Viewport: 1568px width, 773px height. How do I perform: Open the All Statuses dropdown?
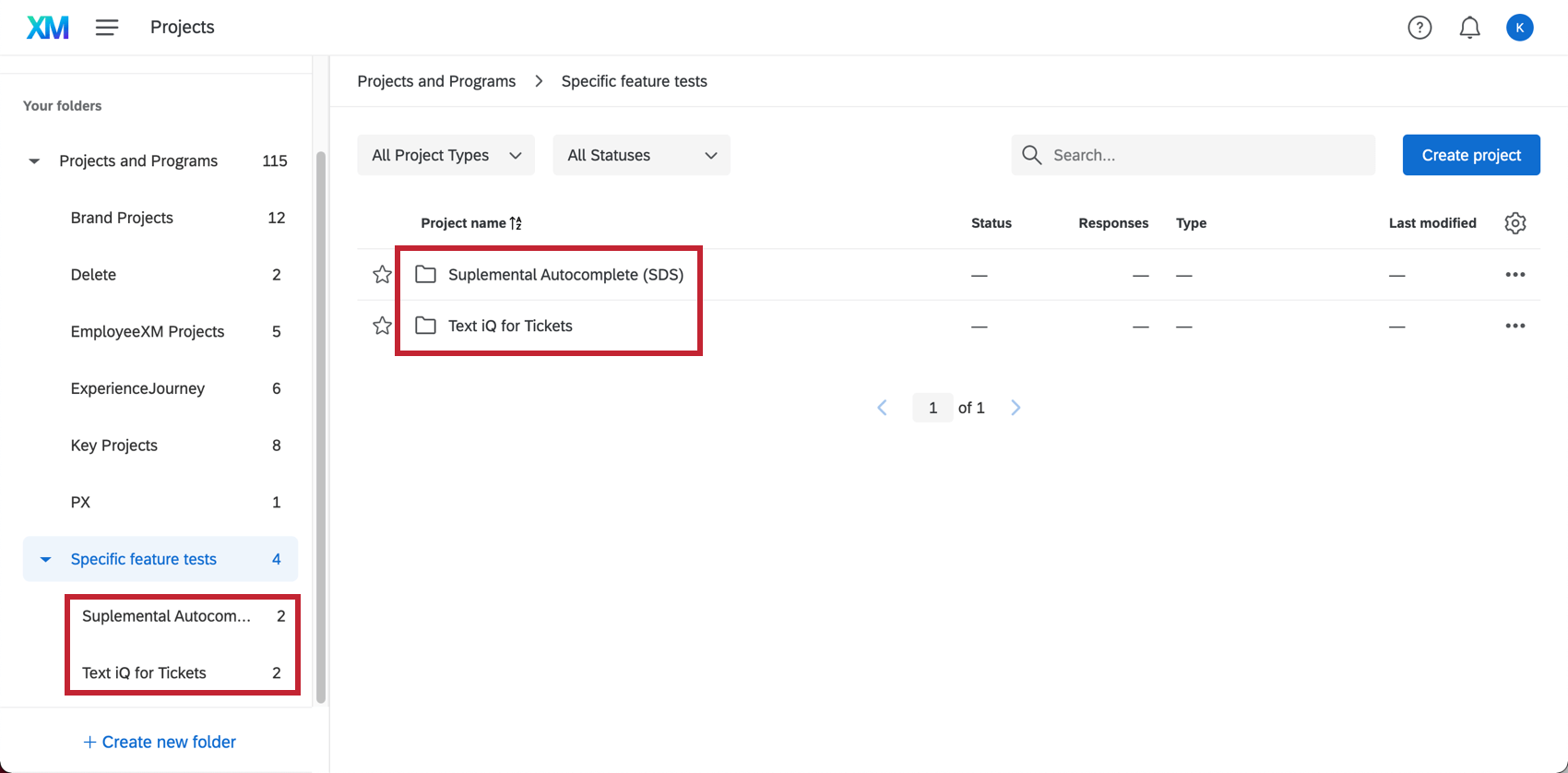[x=641, y=155]
